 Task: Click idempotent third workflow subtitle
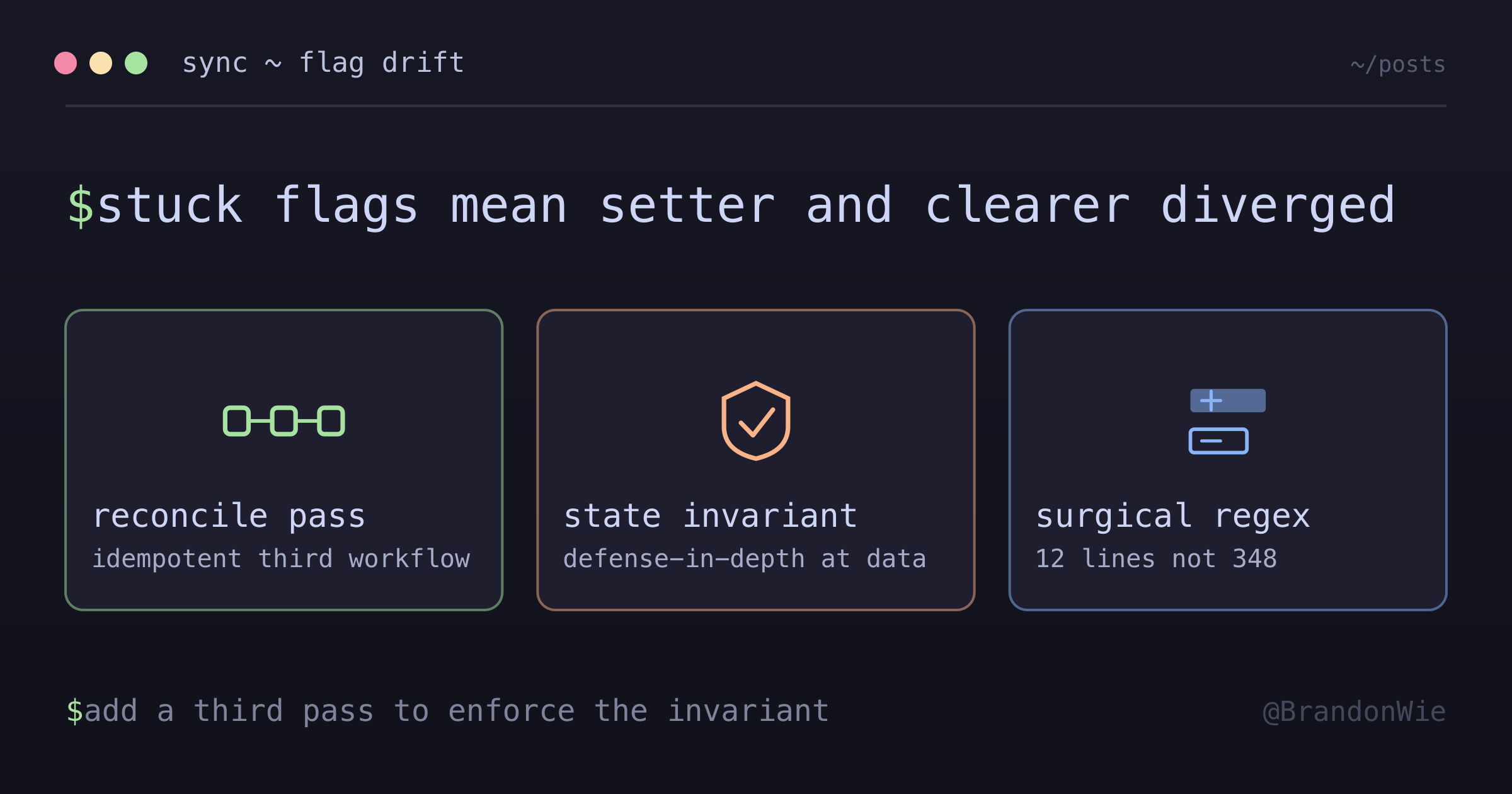(281, 559)
